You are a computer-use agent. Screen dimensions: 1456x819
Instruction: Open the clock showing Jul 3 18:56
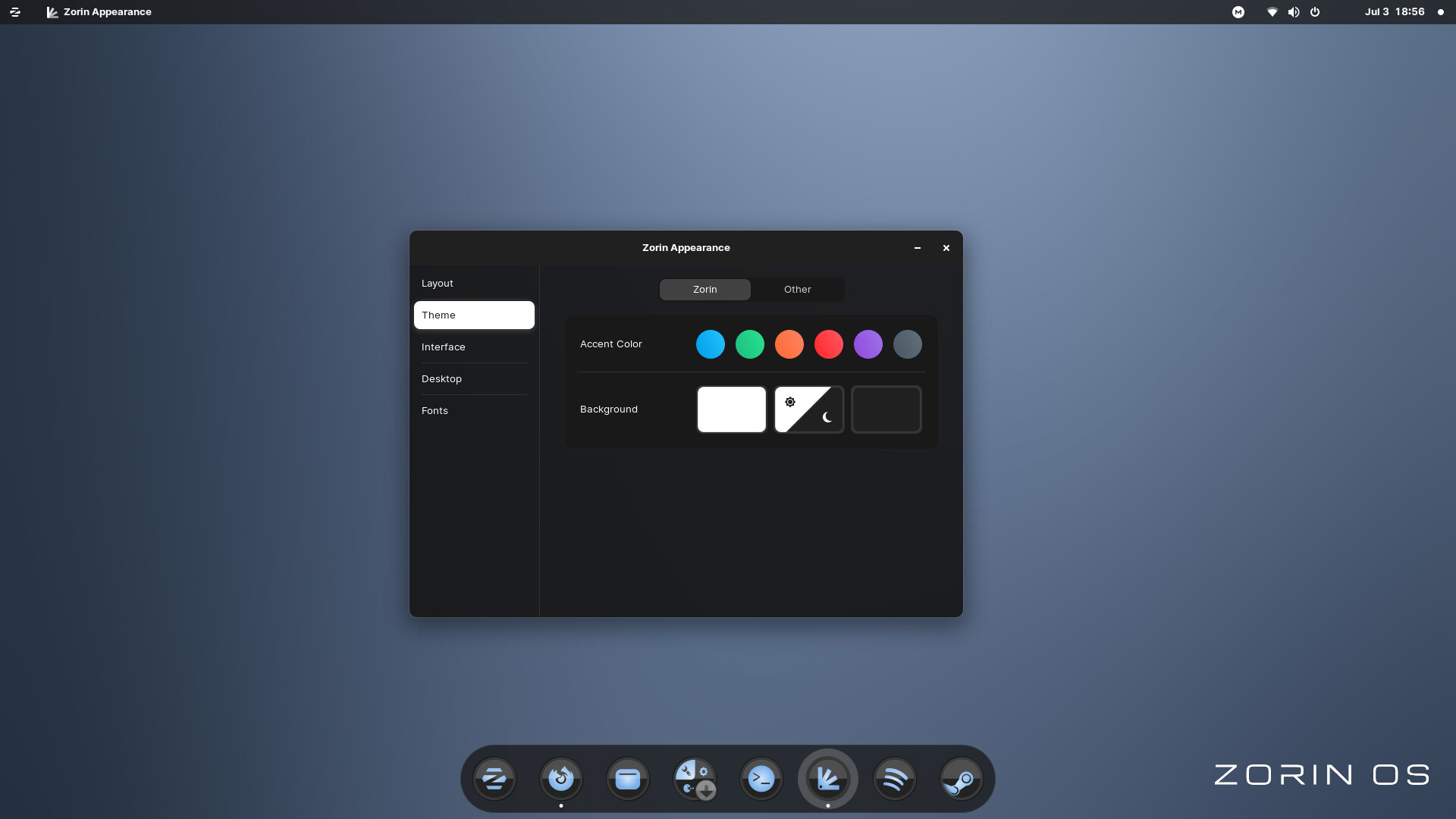[1395, 12]
